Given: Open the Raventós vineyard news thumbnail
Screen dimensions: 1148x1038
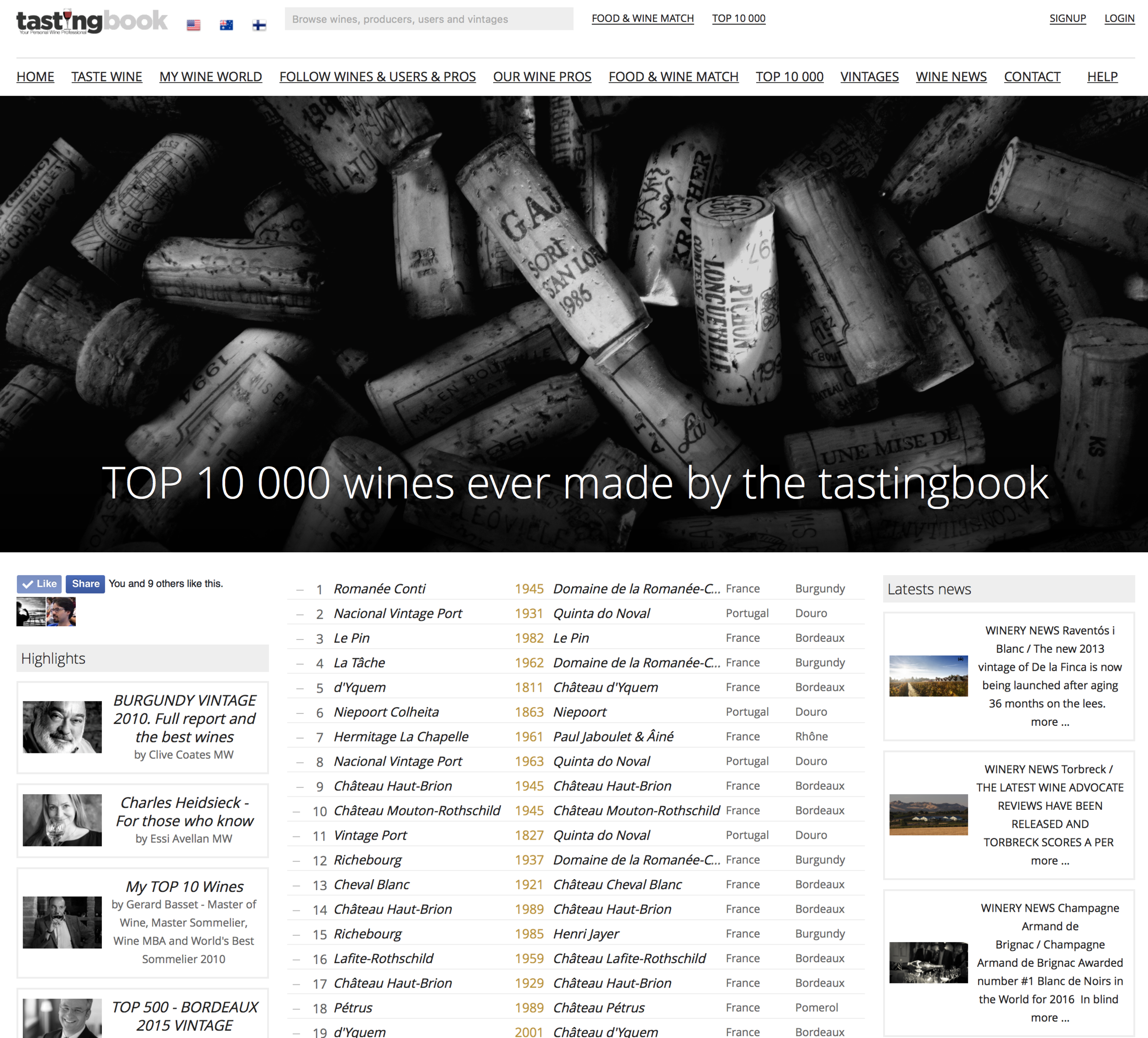Looking at the screenshot, I should click(928, 676).
